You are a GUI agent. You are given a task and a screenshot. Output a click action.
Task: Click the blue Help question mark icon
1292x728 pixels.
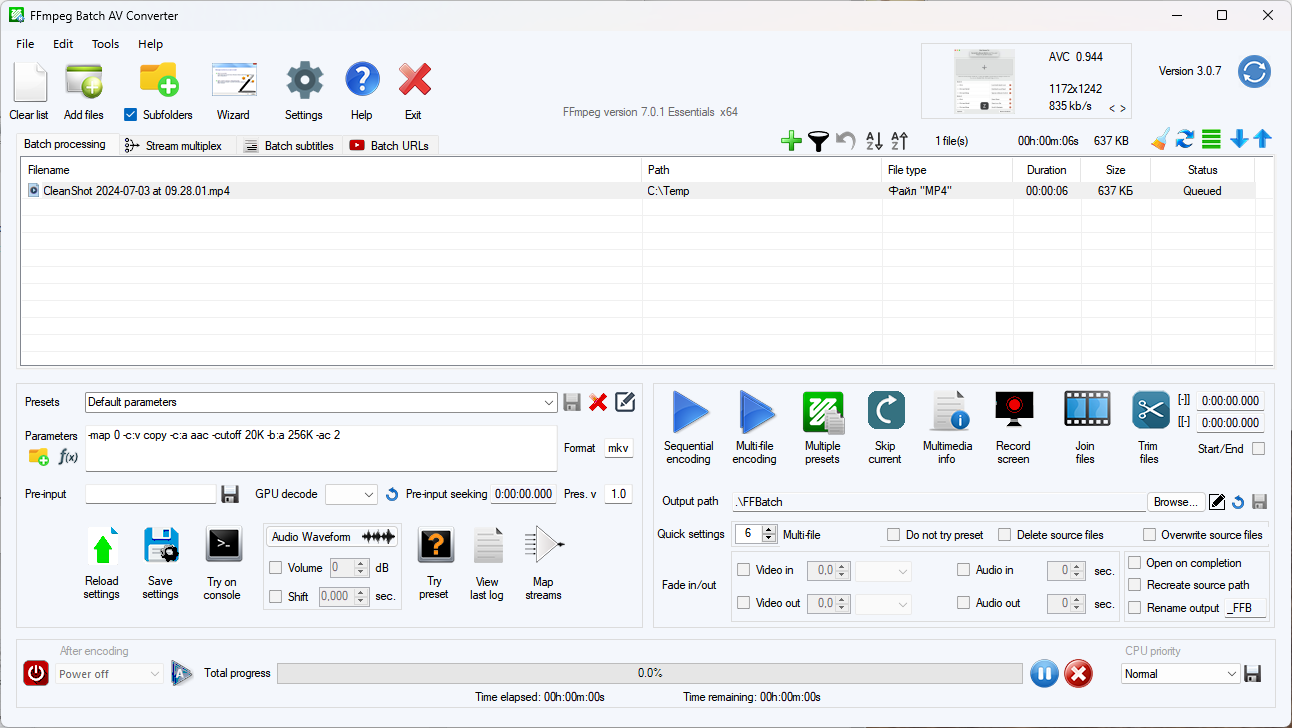click(x=362, y=80)
